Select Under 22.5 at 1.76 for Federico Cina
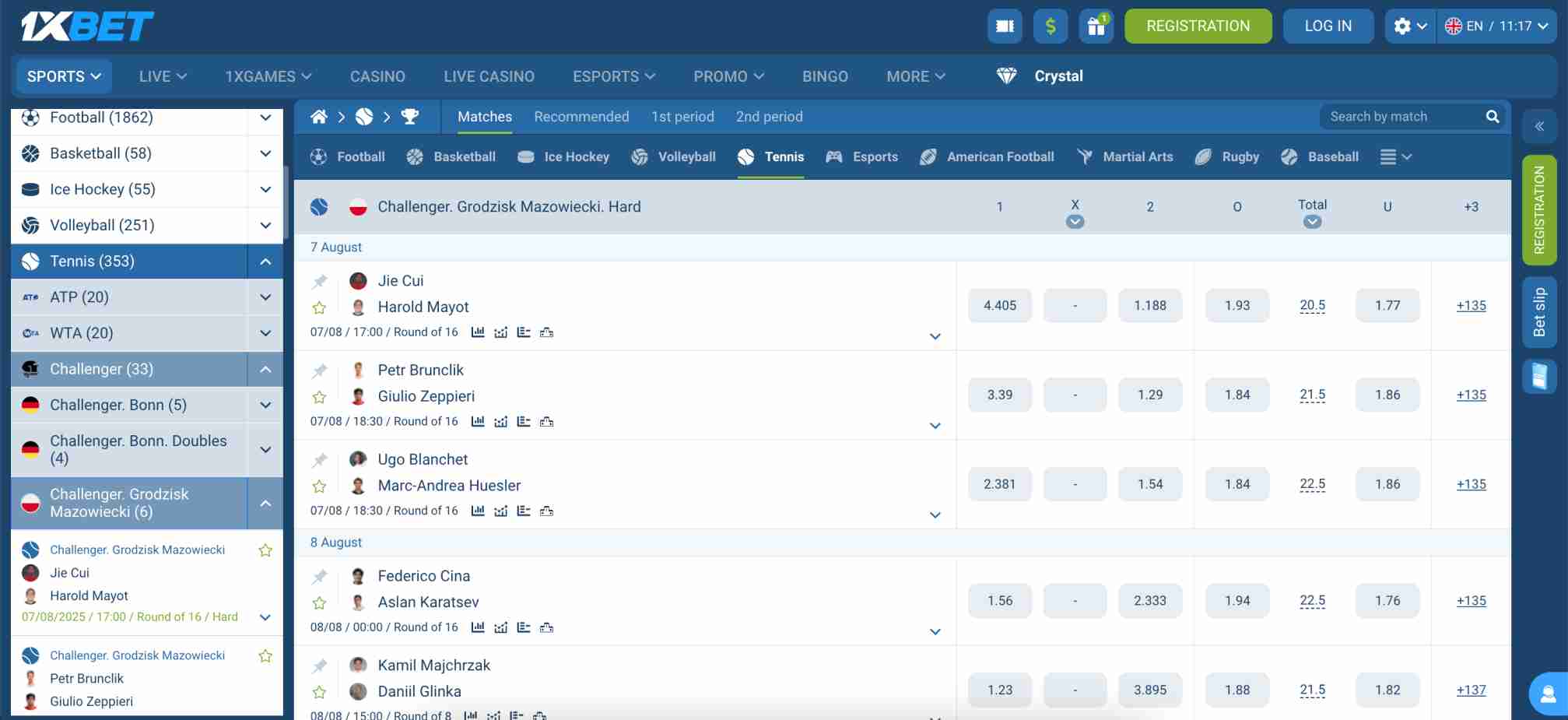 click(1387, 601)
